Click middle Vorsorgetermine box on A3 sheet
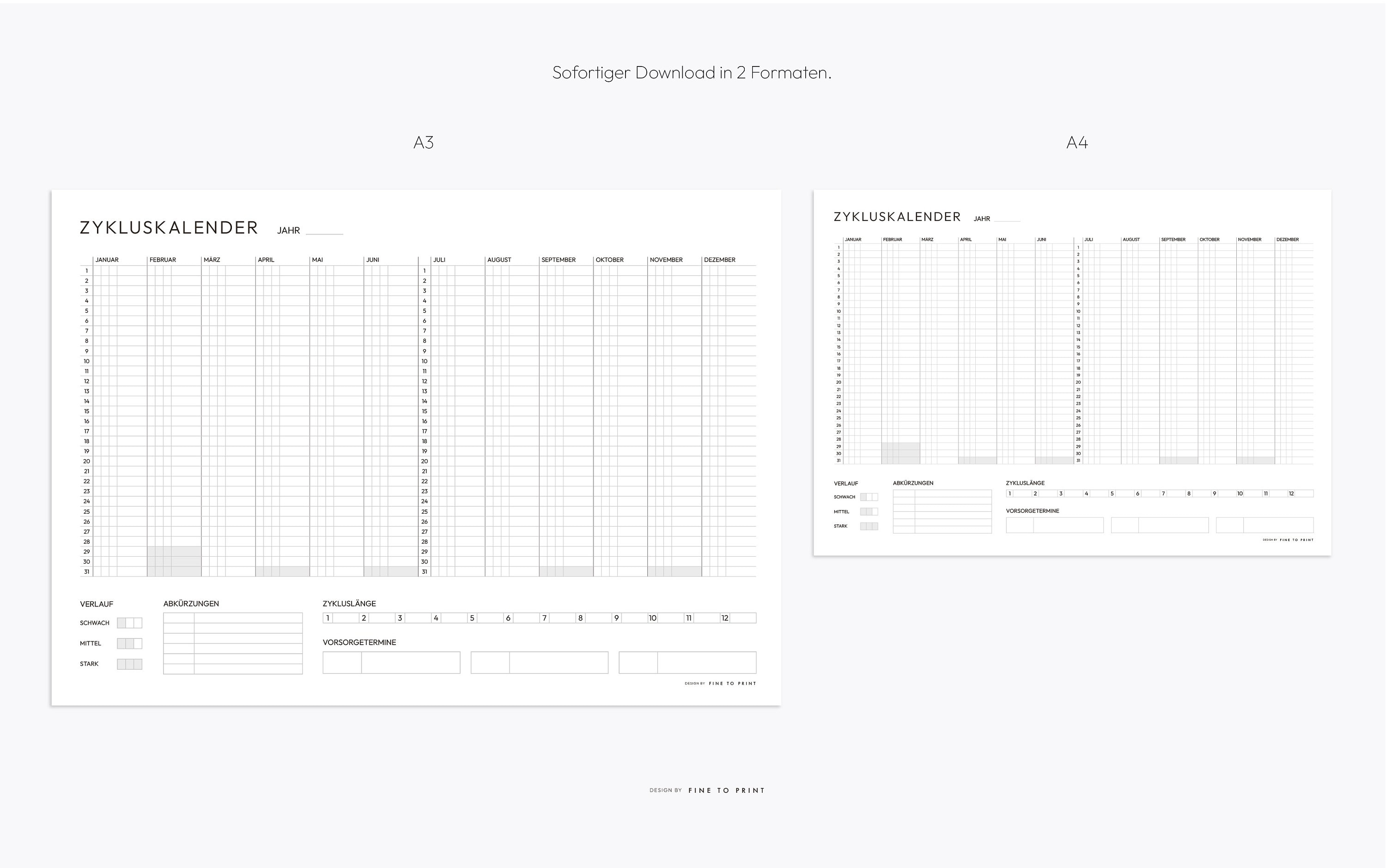Viewport: 1386px width, 868px height. coord(539,662)
